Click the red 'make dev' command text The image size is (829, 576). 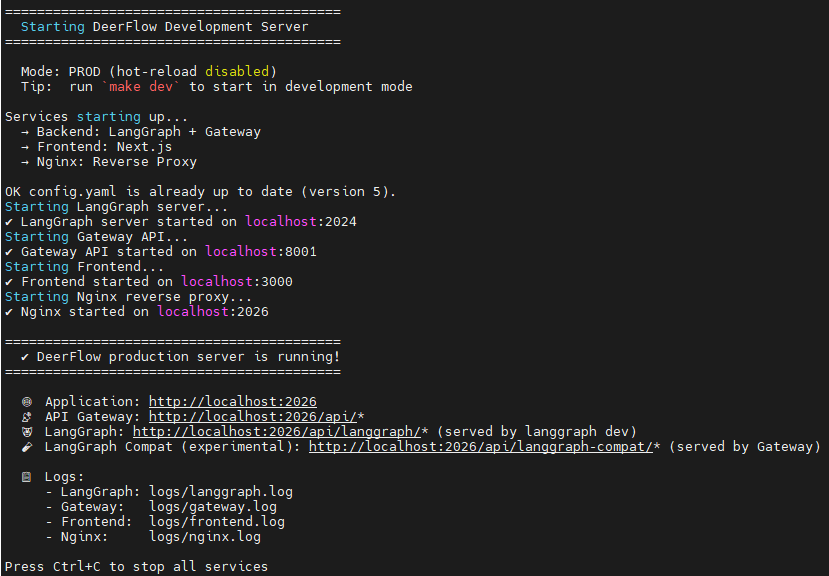[141, 87]
